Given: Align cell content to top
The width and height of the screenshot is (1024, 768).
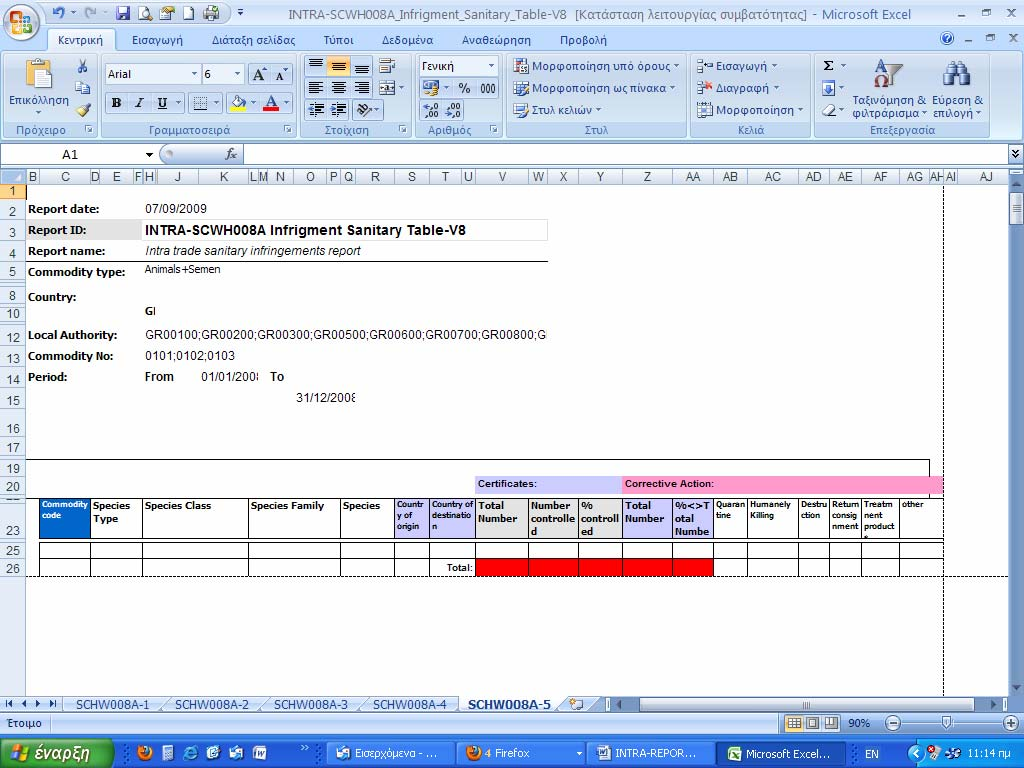Looking at the screenshot, I should [315, 66].
